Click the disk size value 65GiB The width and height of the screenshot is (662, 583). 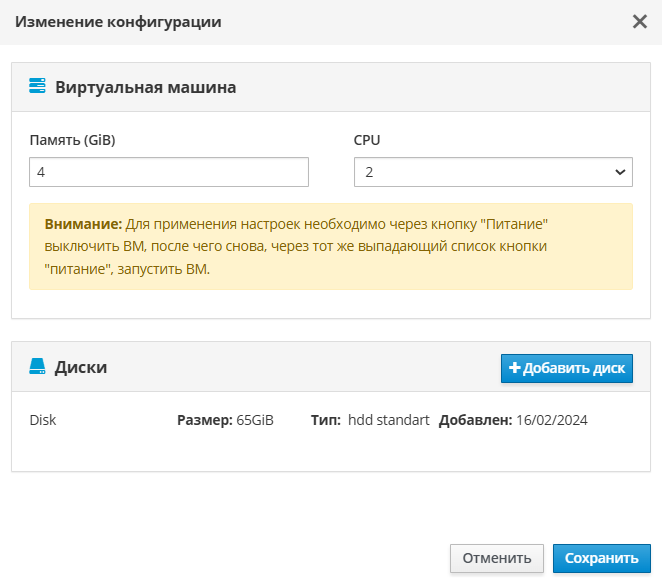coord(255,420)
